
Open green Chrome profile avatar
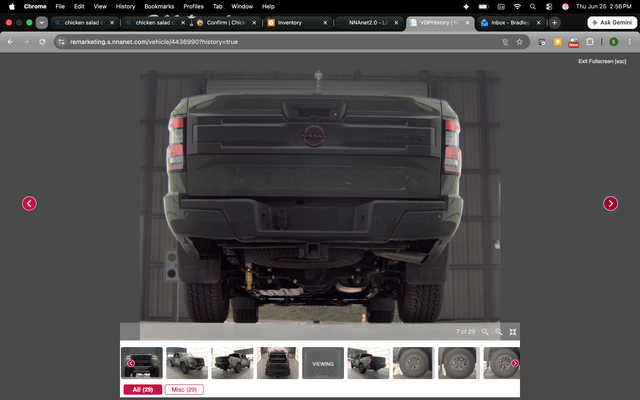tap(613, 42)
